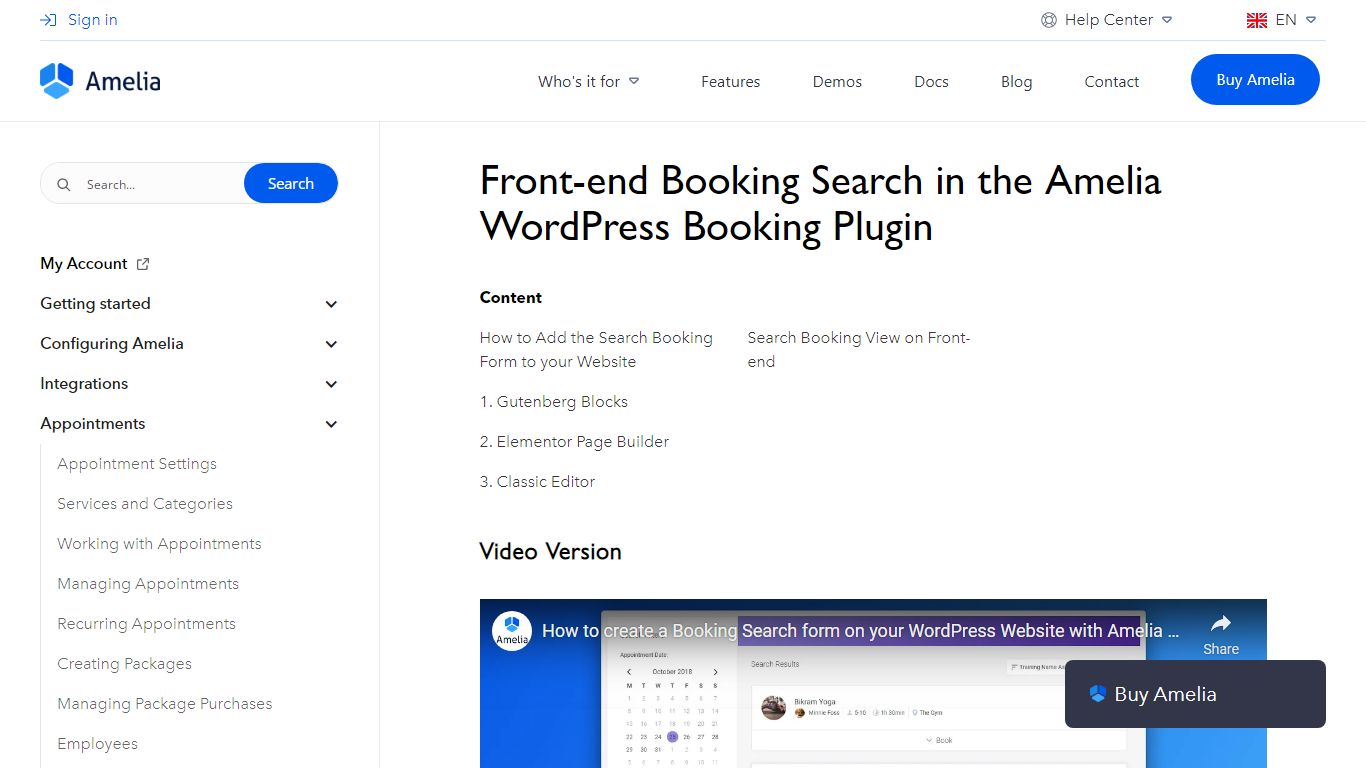Click the floating dark Buy Amelia button

click(x=1195, y=694)
